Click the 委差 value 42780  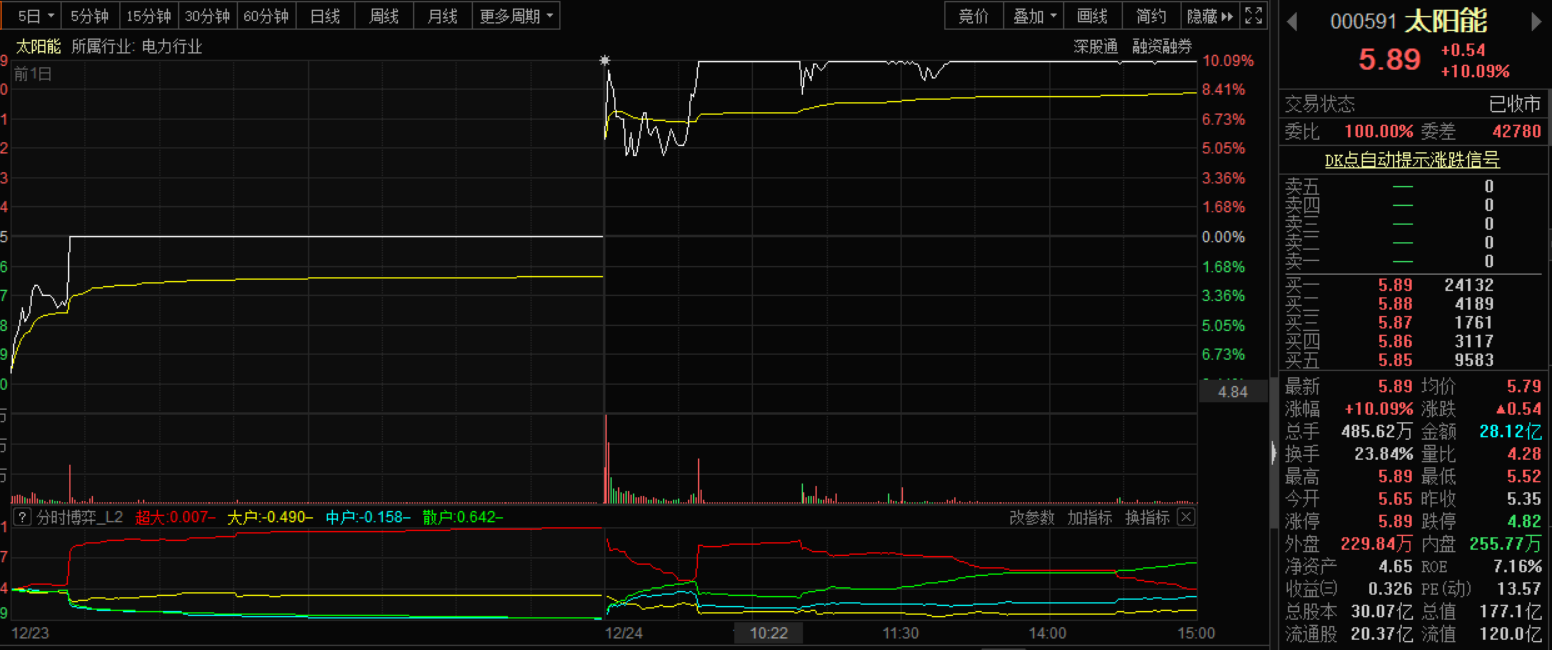tap(1516, 131)
